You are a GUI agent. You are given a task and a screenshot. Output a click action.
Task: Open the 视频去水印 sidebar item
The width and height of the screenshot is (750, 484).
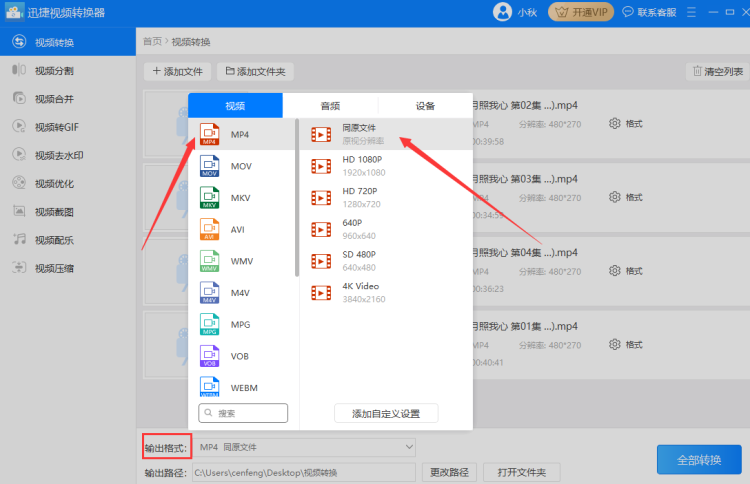pyautogui.click(x=67, y=155)
